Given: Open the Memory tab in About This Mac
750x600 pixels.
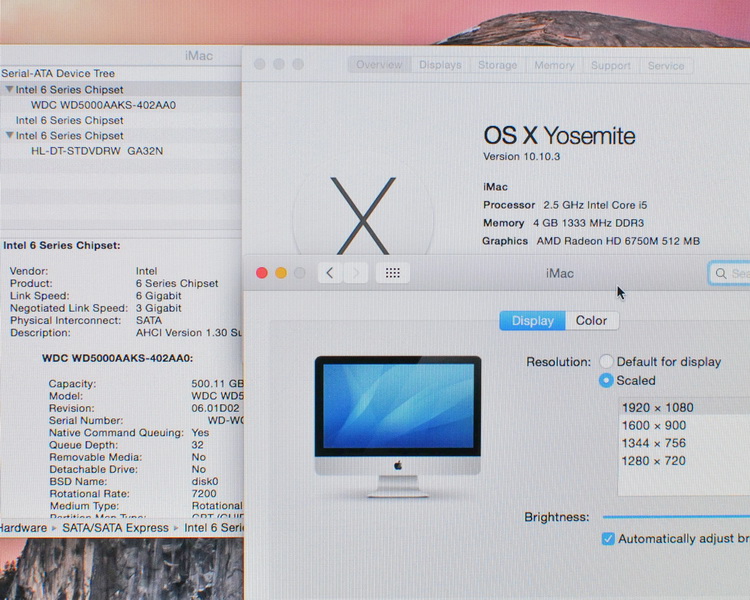Looking at the screenshot, I should pos(554,65).
